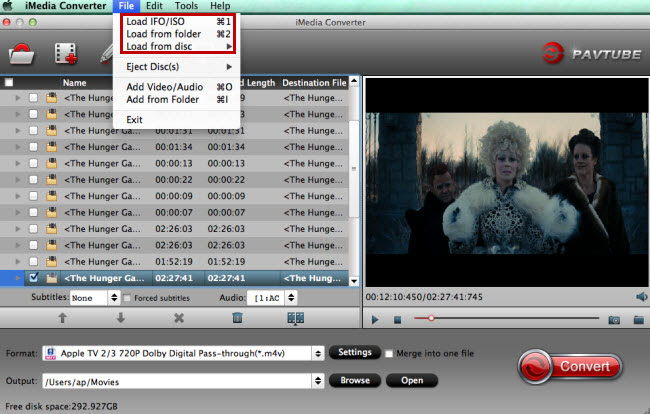This screenshot has height=414, width=650.
Task: Open the Audio track dropdown
Action: pos(272,298)
